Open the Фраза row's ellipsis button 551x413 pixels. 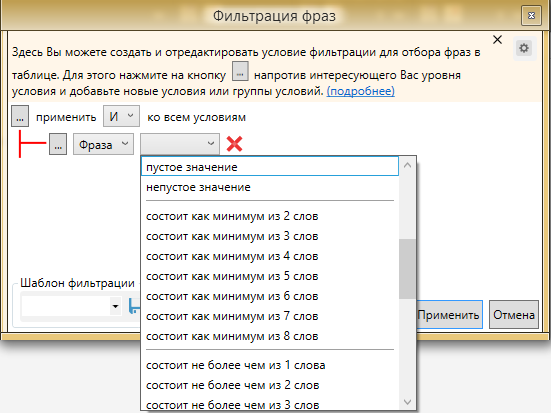tap(58, 144)
